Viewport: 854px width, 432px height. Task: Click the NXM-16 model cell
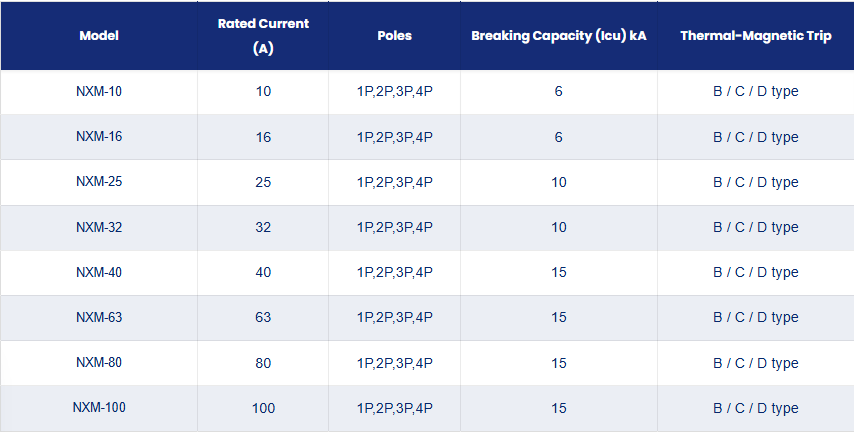(99, 137)
